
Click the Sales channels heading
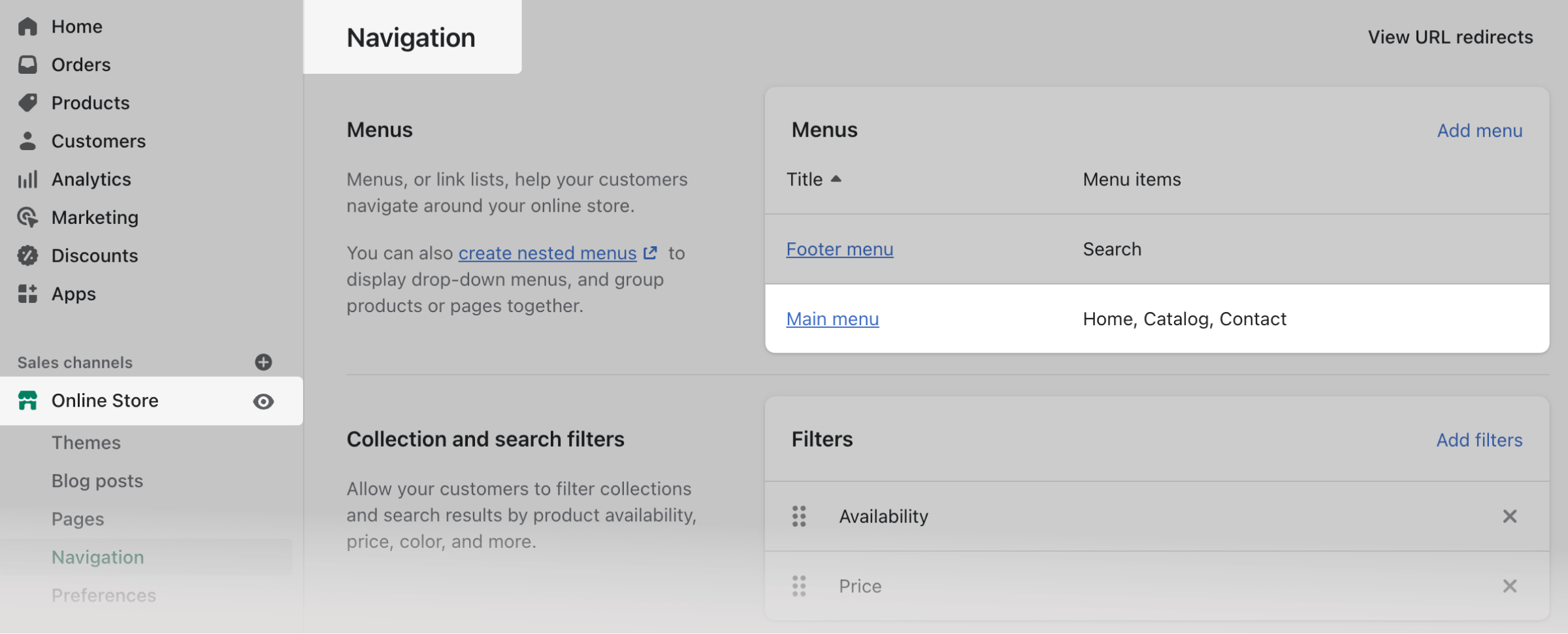(75, 362)
